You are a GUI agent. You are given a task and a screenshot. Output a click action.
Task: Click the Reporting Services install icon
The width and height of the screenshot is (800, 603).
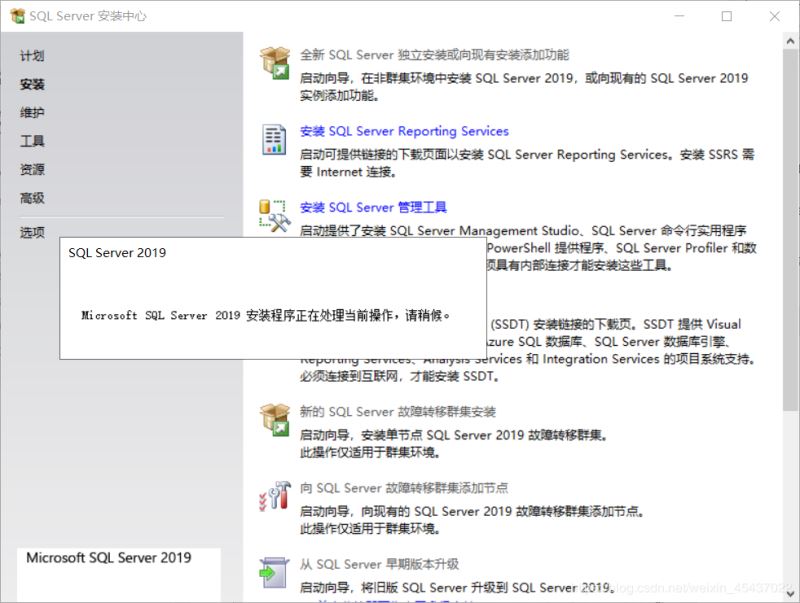pyautogui.click(x=274, y=139)
